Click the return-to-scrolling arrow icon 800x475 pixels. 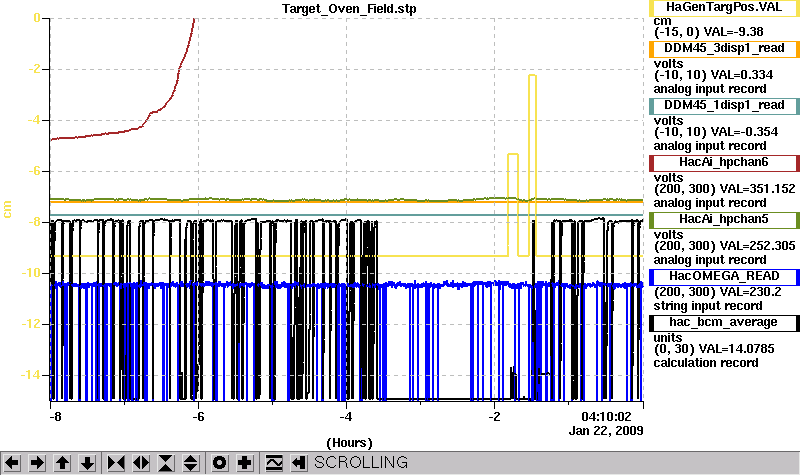[x=298, y=463]
